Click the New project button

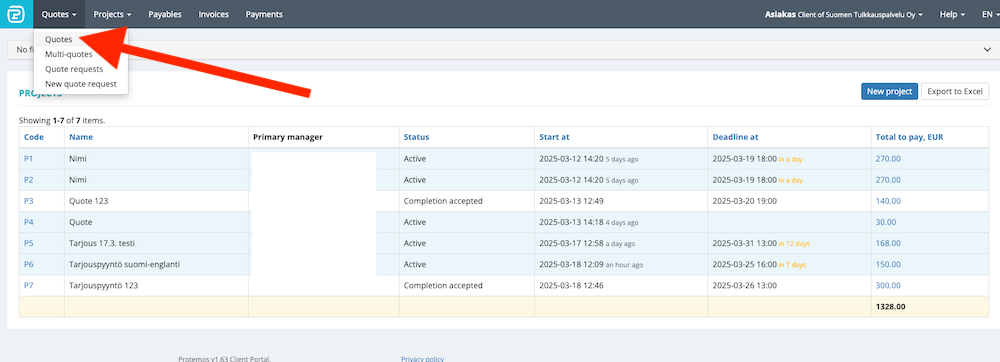pyautogui.click(x=889, y=92)
